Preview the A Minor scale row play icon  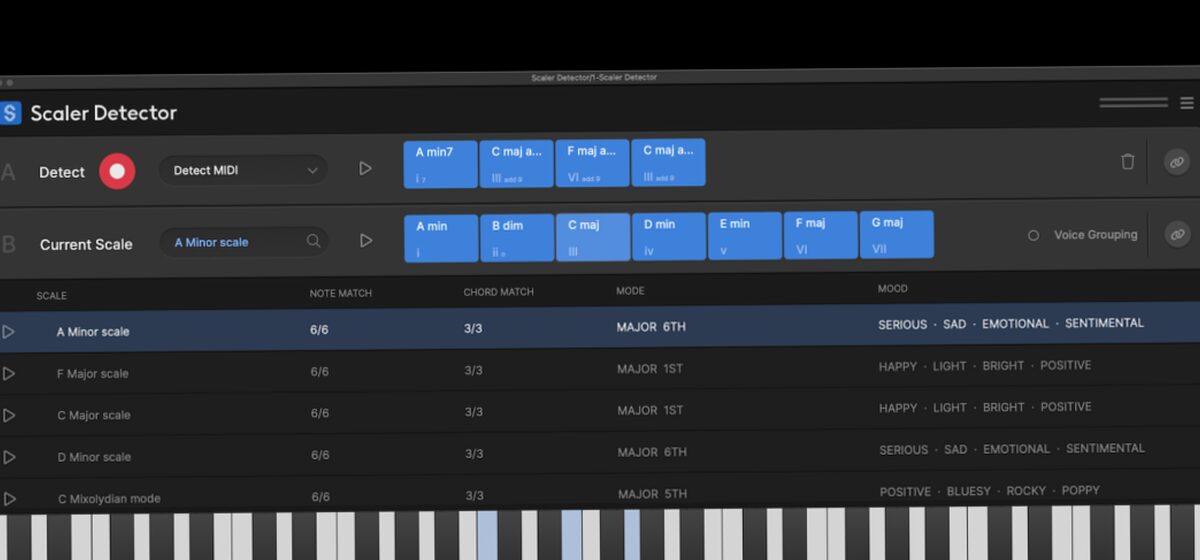point(9,332)
